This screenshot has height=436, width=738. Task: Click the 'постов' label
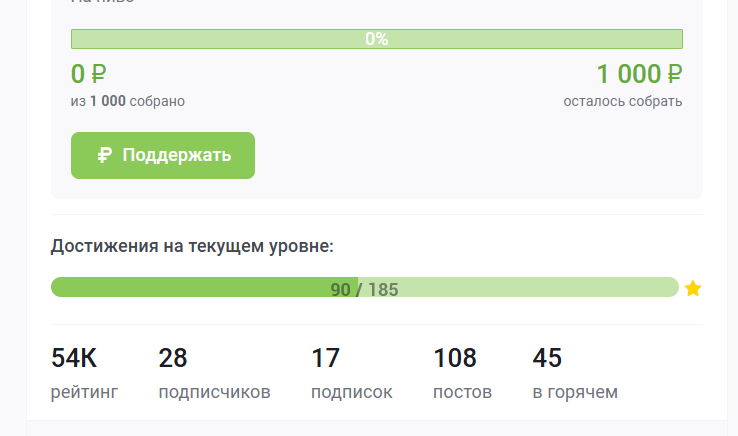[x=462, y=392]
